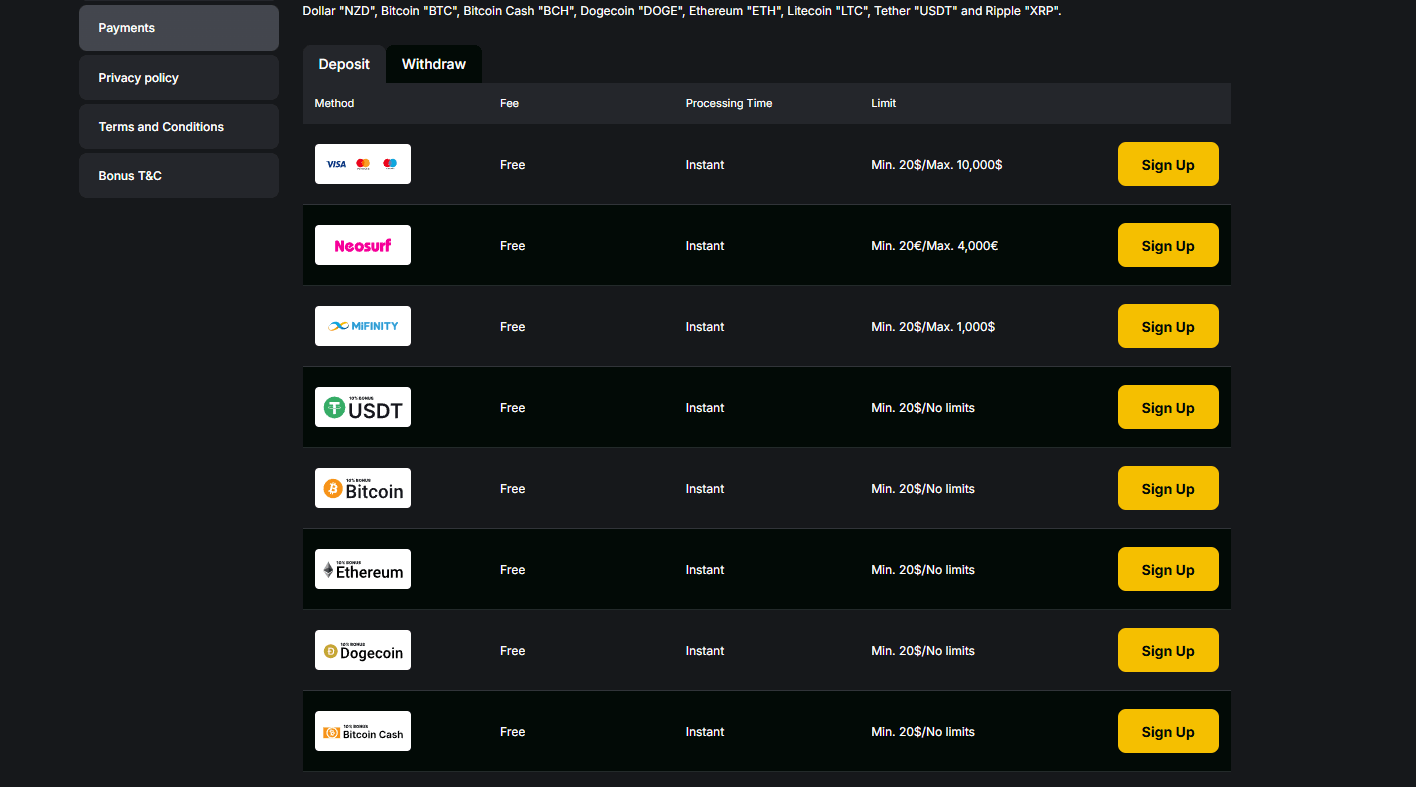The image size is (1416, 787).
Task: Choose the Ethereum payment logo
Action: 363,569
